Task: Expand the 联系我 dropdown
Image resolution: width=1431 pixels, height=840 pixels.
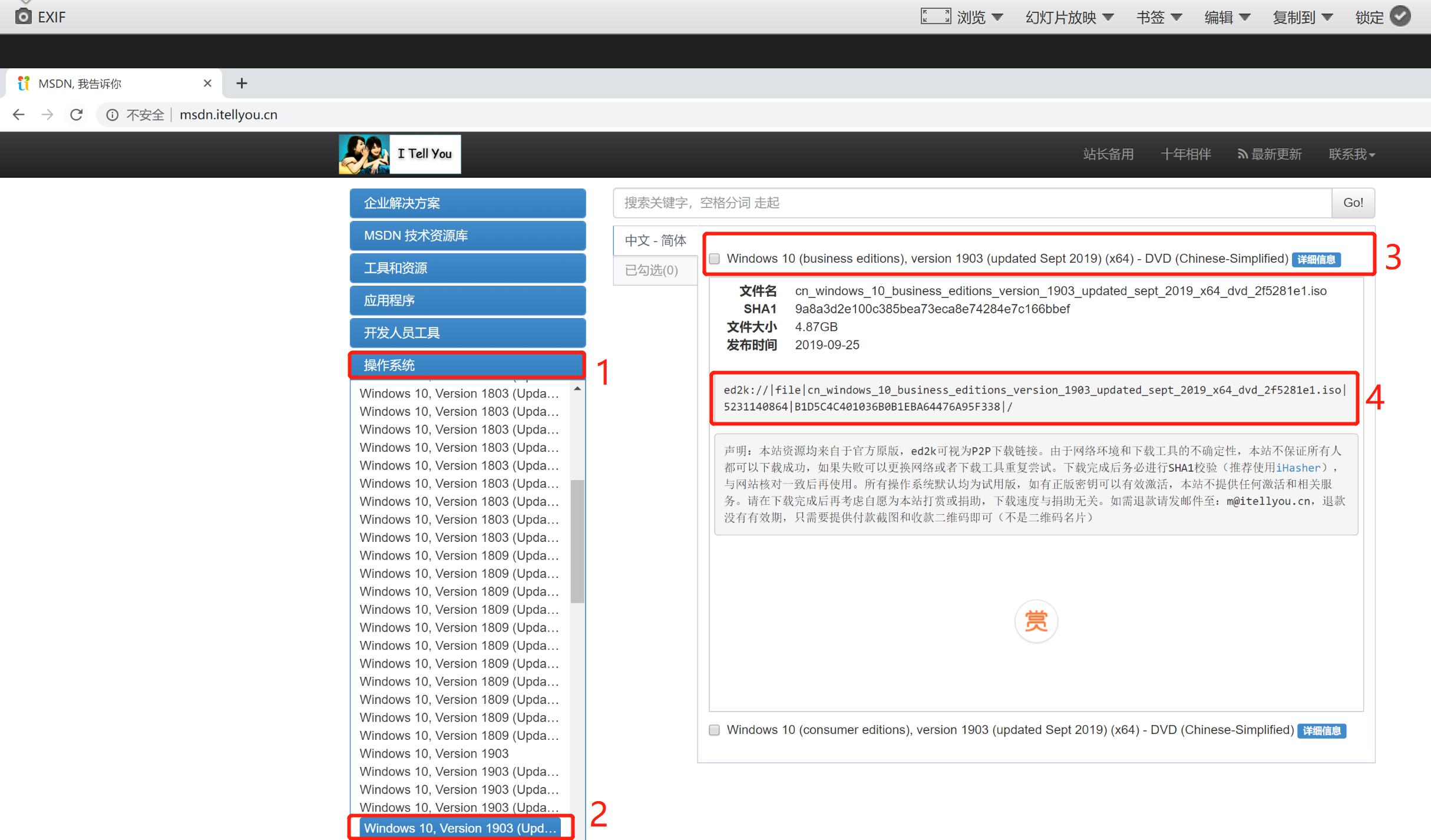Action: click(x=1351, y=154)
